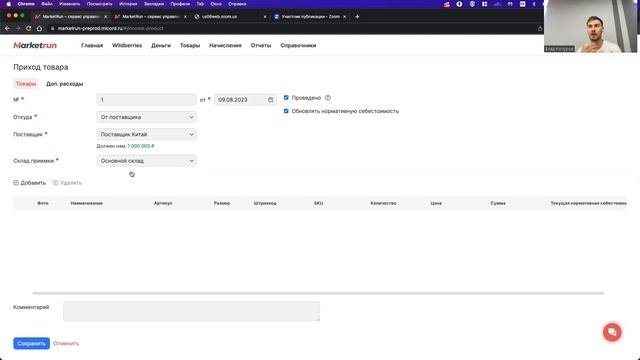Open the Откуда dropdown
This screenshot has width=640, height=360.
click(147, 117)
